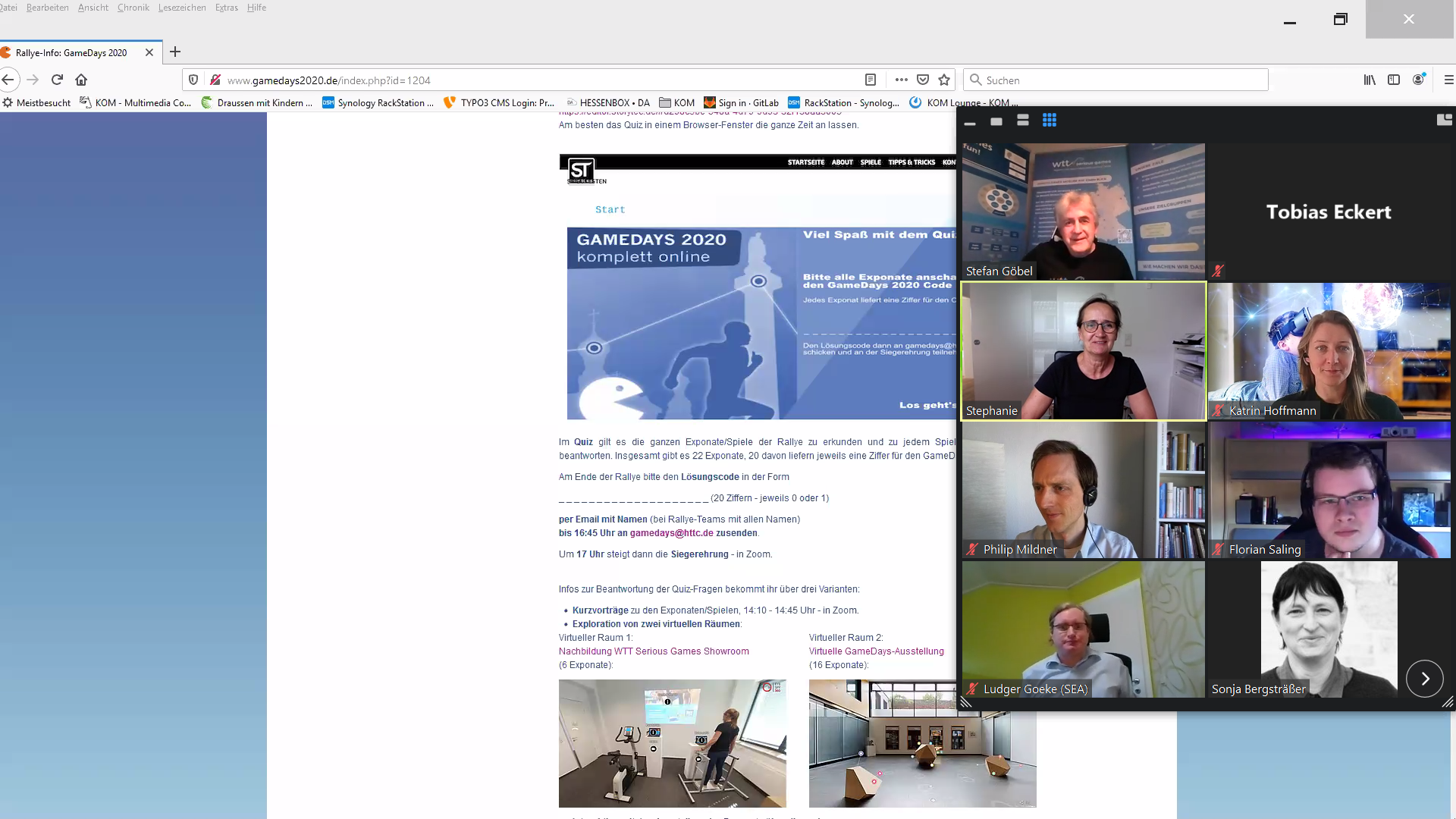Open Nachbildung WTT Serious Games Showroom link
1456x819 pixels.
654,651
